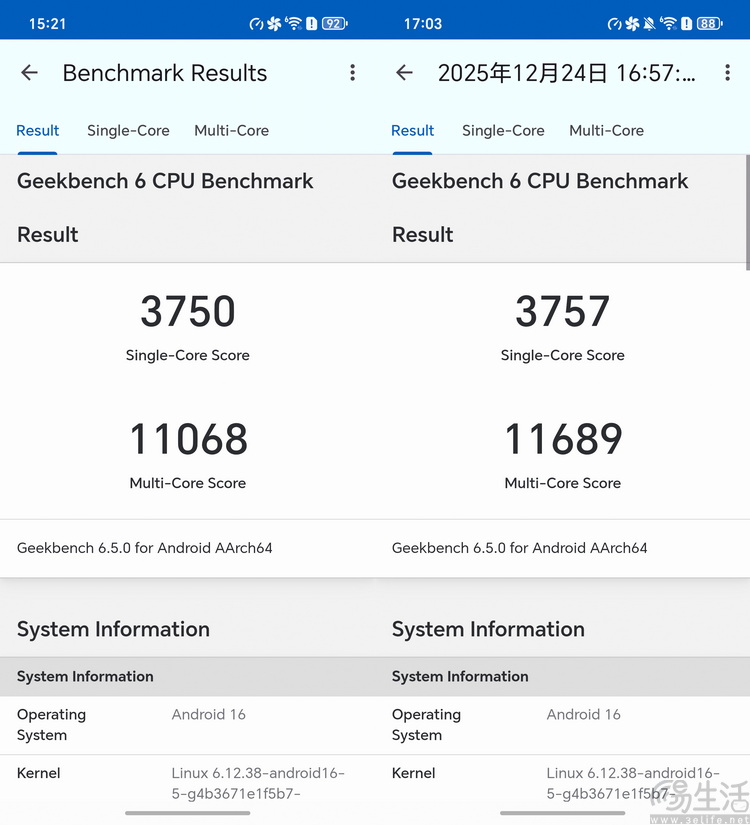750x825 pixels.
Task: Tap speedometer icon in the 17:03 status bar
Action: [614, 23]
